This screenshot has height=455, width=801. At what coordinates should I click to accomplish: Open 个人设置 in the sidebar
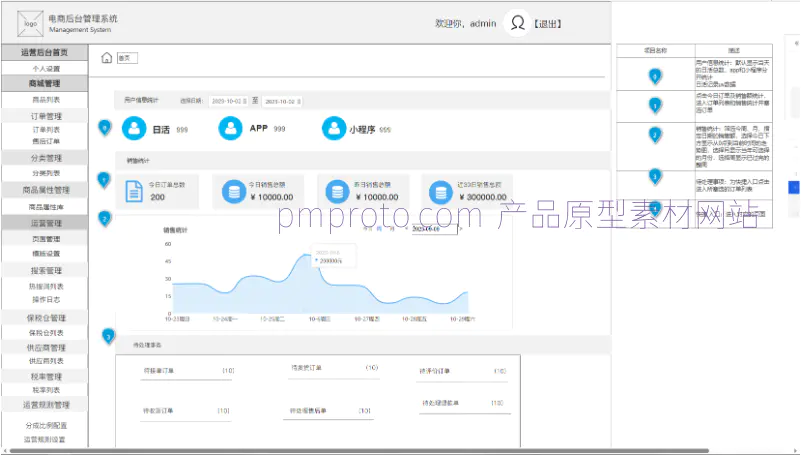pyautogui.click(x=45, y=68)
